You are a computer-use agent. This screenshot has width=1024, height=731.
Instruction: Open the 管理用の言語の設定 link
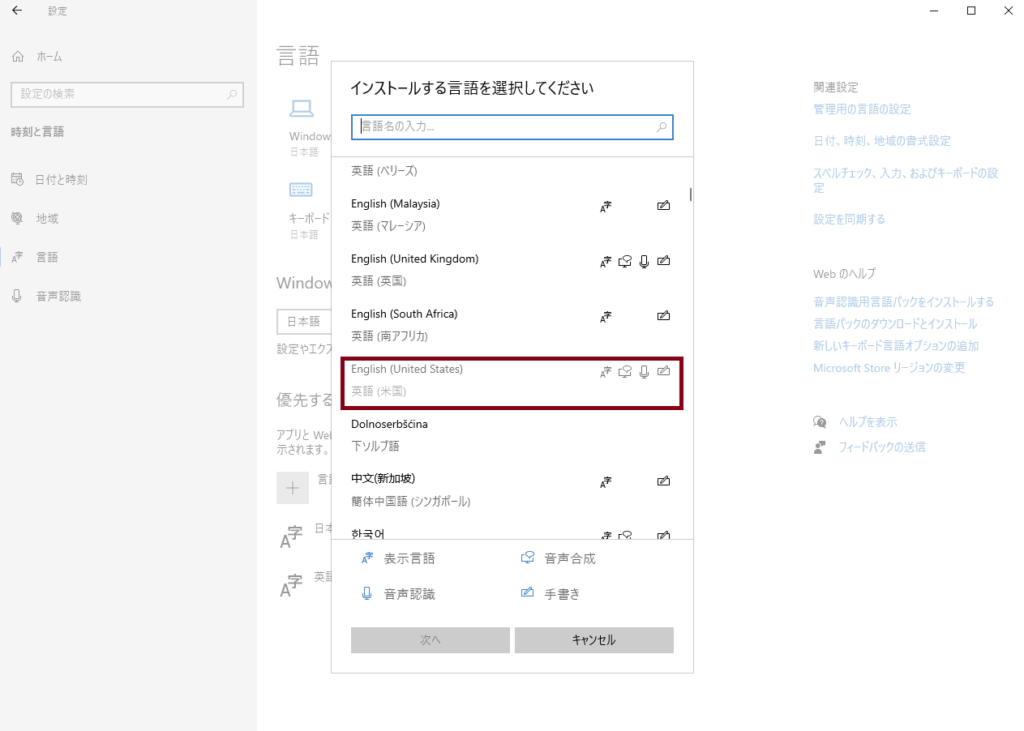pyautogui.click(x=862, y=109)
